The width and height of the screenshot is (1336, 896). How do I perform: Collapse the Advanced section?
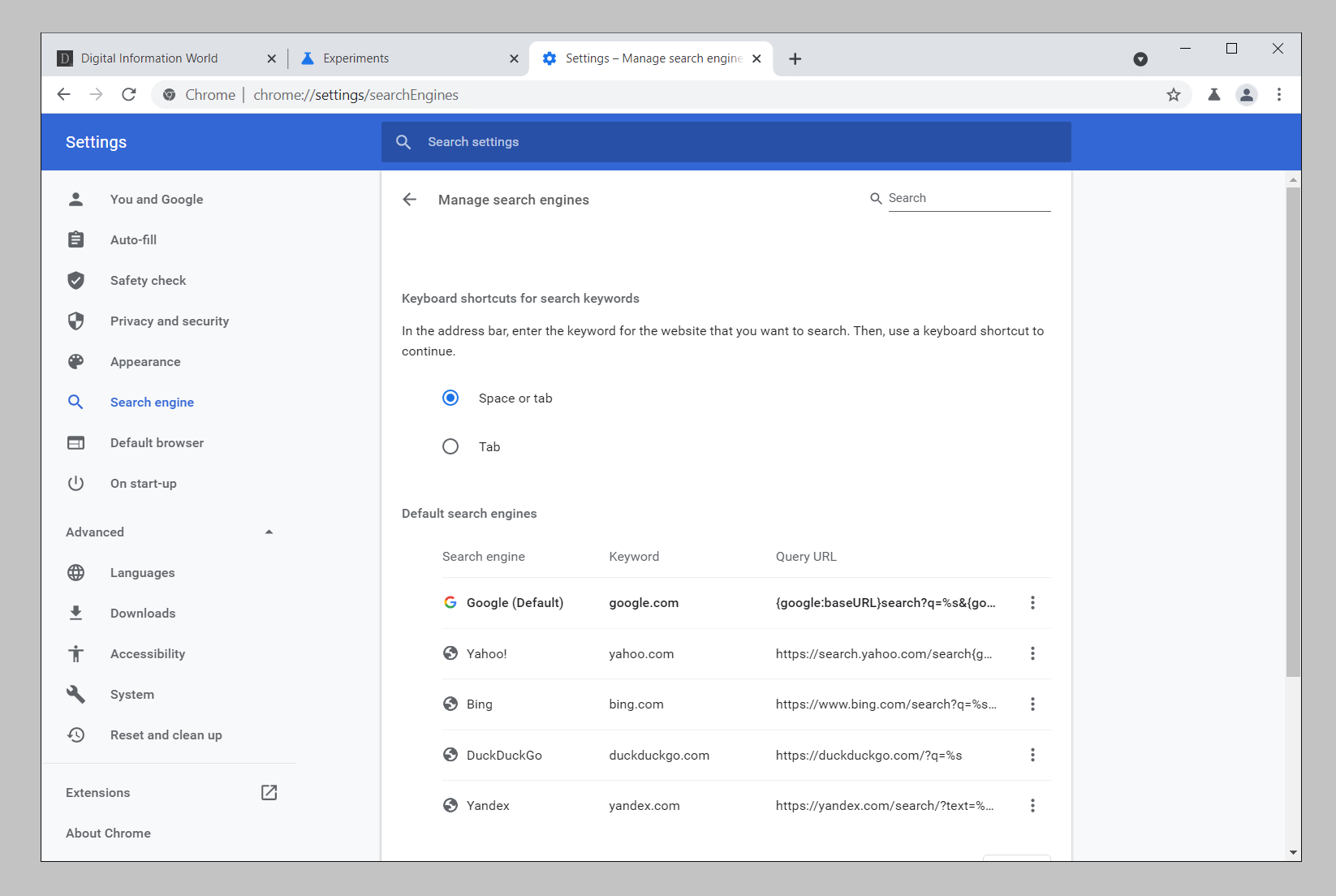click(x=168, y=532)
